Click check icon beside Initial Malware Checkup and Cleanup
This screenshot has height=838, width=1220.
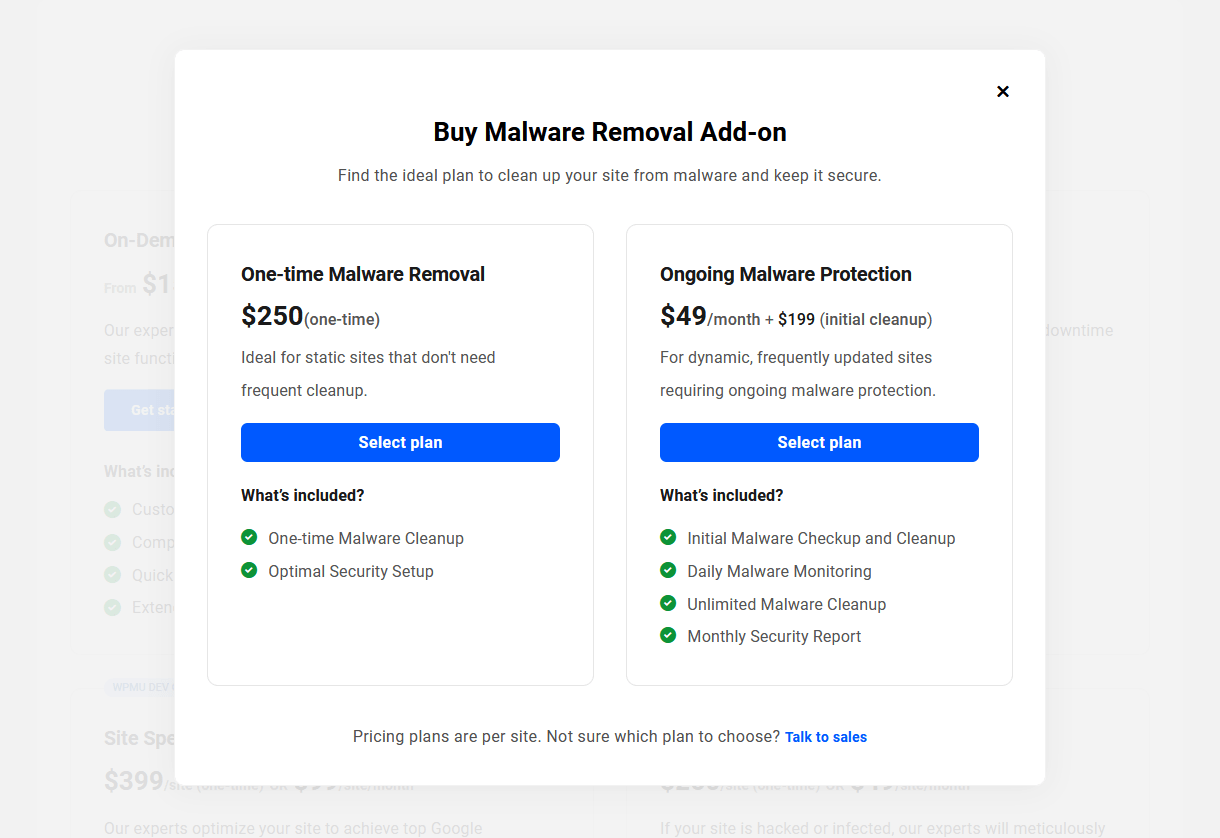click(668, 537)
